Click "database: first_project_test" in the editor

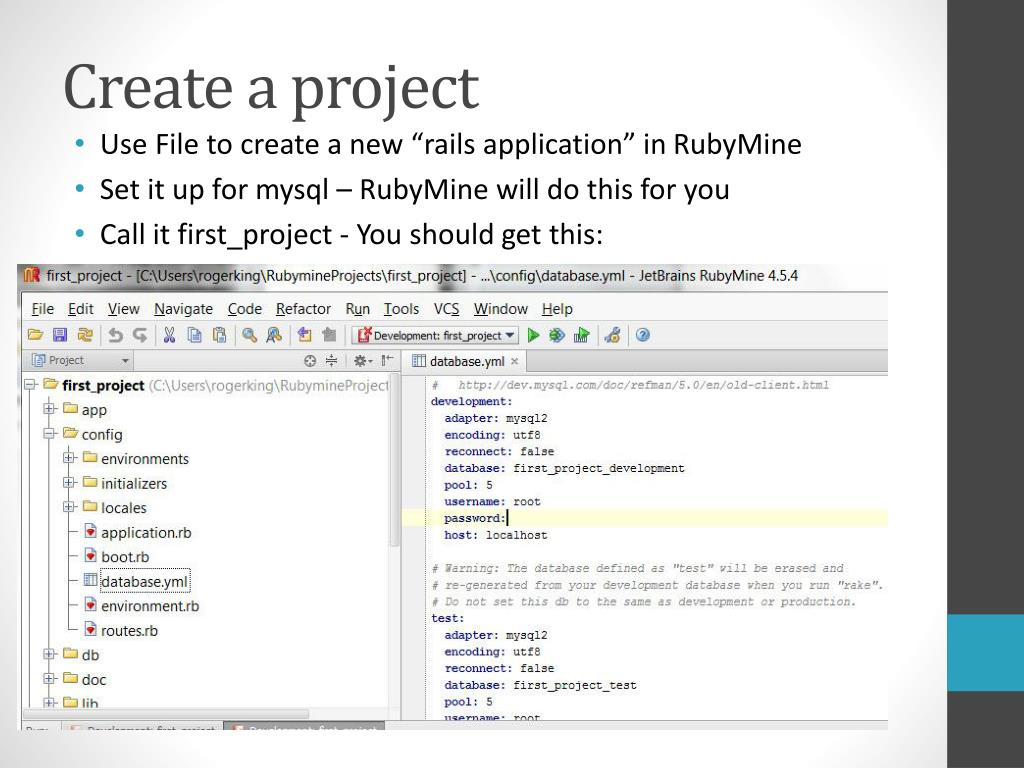(x=540, y=685)
